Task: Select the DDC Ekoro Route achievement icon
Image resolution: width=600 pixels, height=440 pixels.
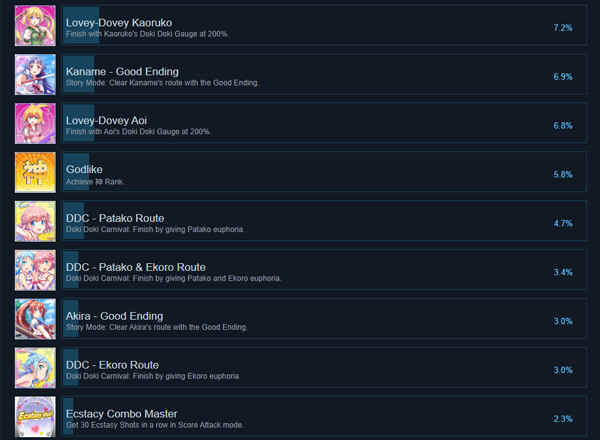Action: [x=35, y=368]
